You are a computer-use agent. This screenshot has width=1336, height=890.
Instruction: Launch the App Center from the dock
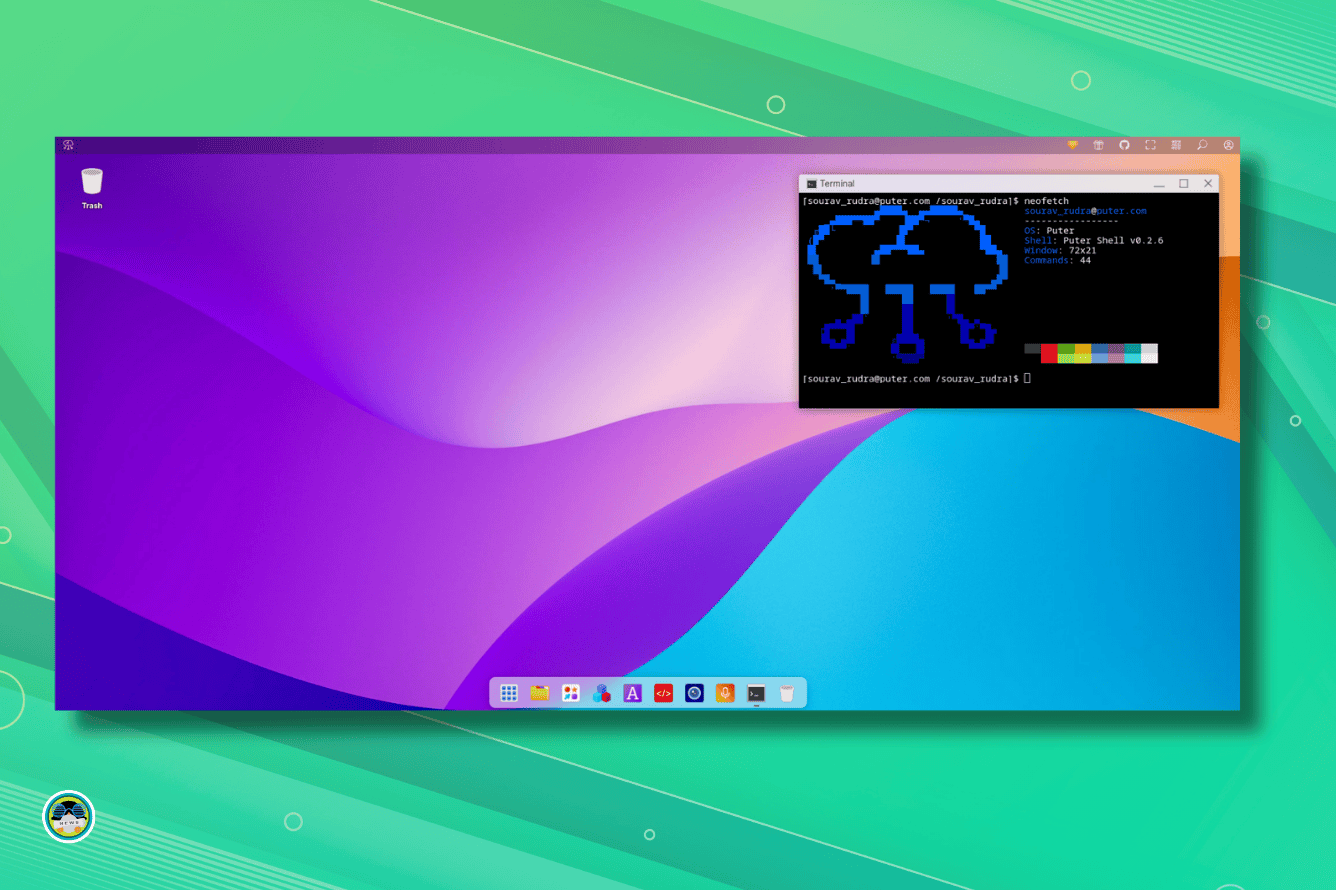point(571,693)
